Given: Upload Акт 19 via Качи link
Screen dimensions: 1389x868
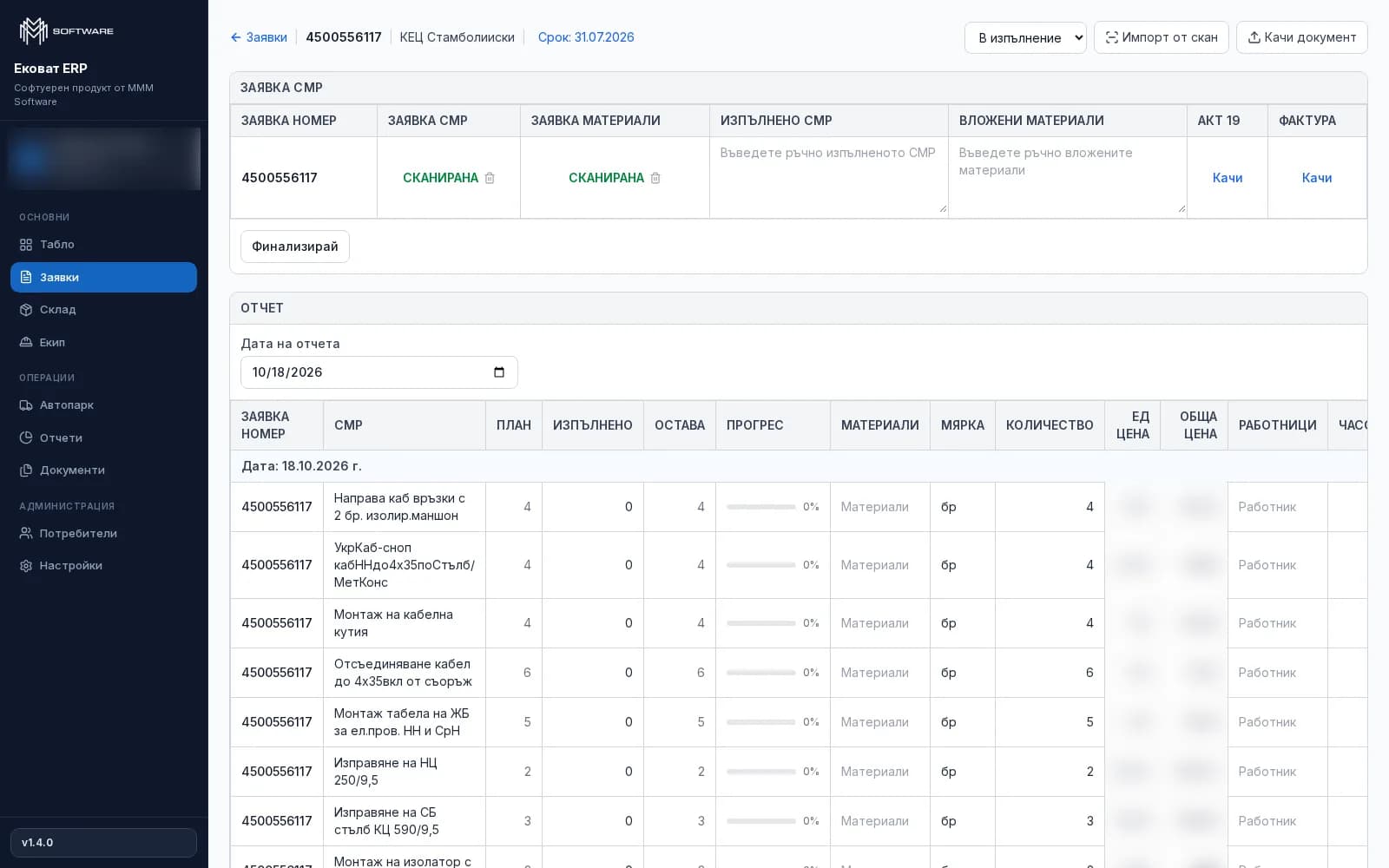Looking at the screenshot, I should point(1228,178).
